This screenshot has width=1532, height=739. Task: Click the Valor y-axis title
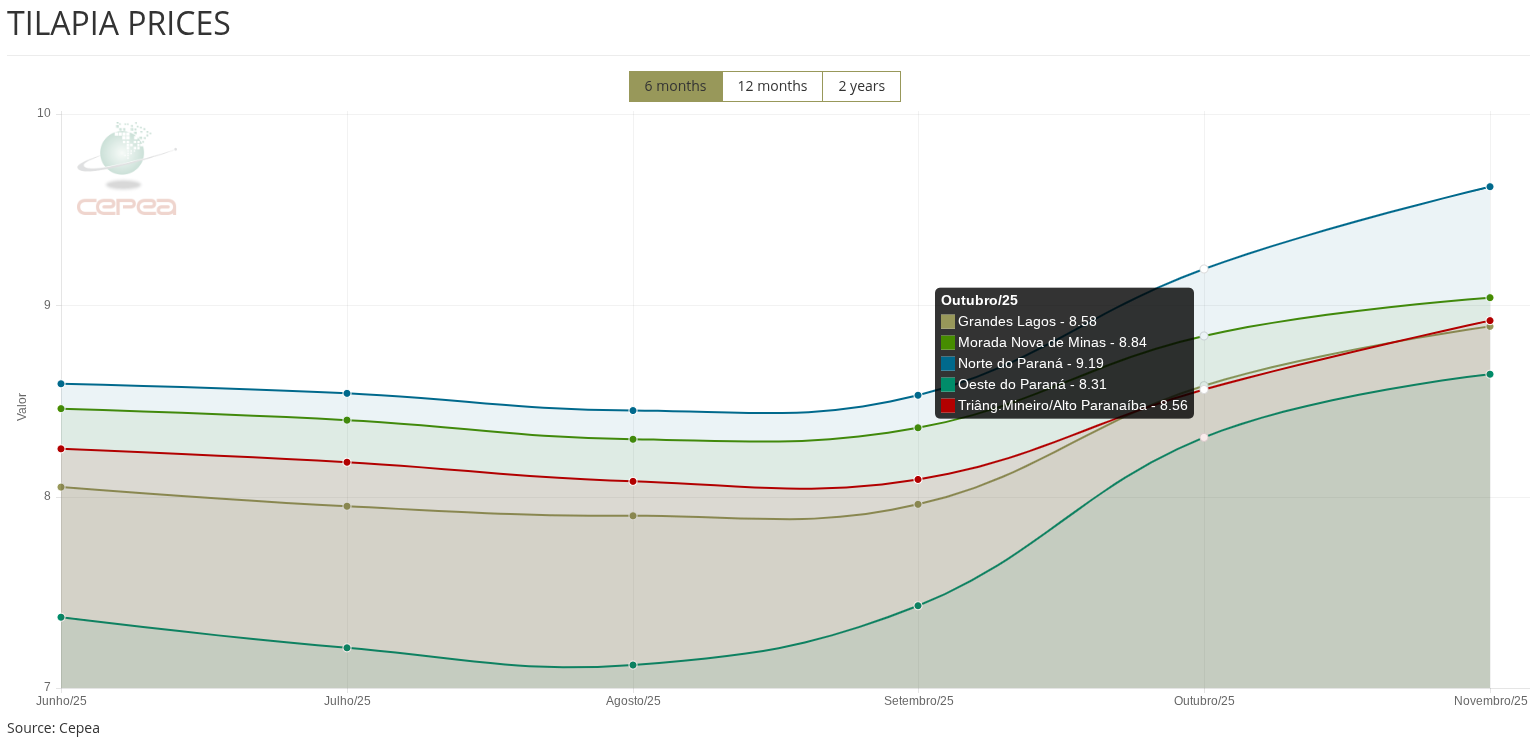[22, 406]
